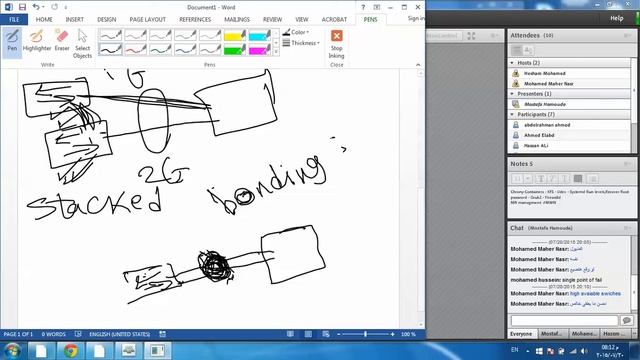Toggle attendee list view button
This screenshot has width=640, height=360.
click(x=516, y=50)
